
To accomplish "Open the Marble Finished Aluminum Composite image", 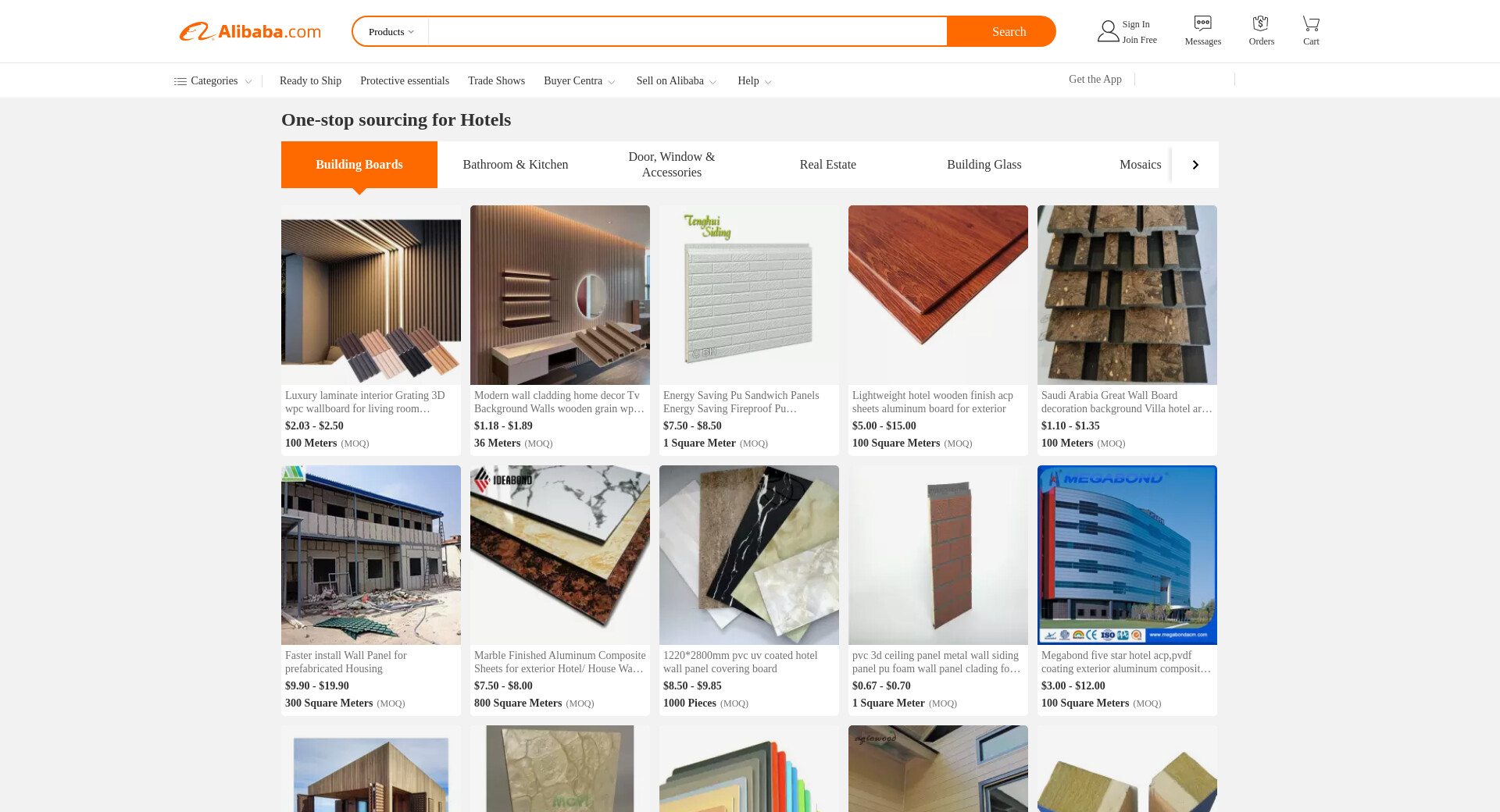I will pyautogui.click(x=560, y=555).
